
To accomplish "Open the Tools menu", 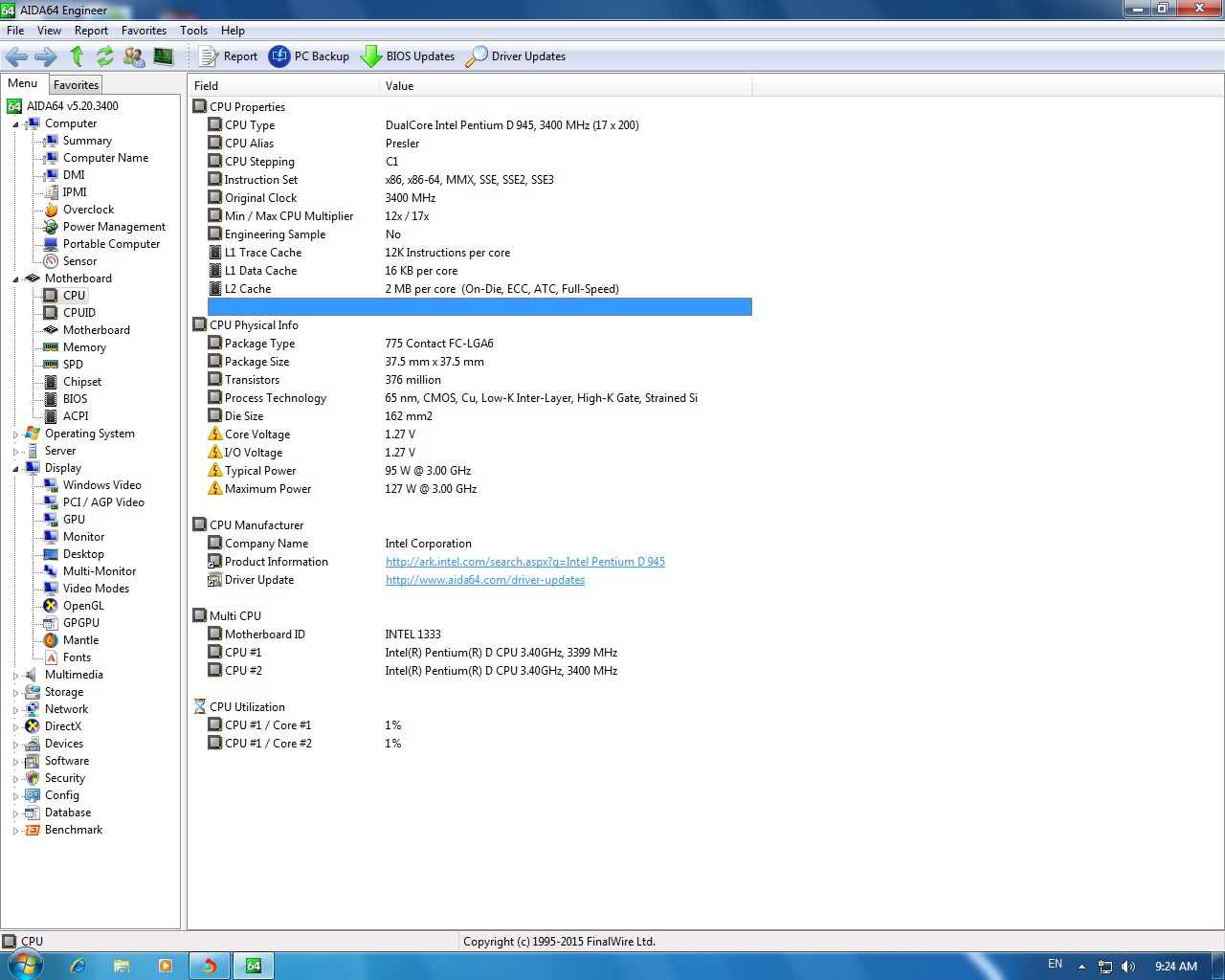I will [x=193, y=31].
